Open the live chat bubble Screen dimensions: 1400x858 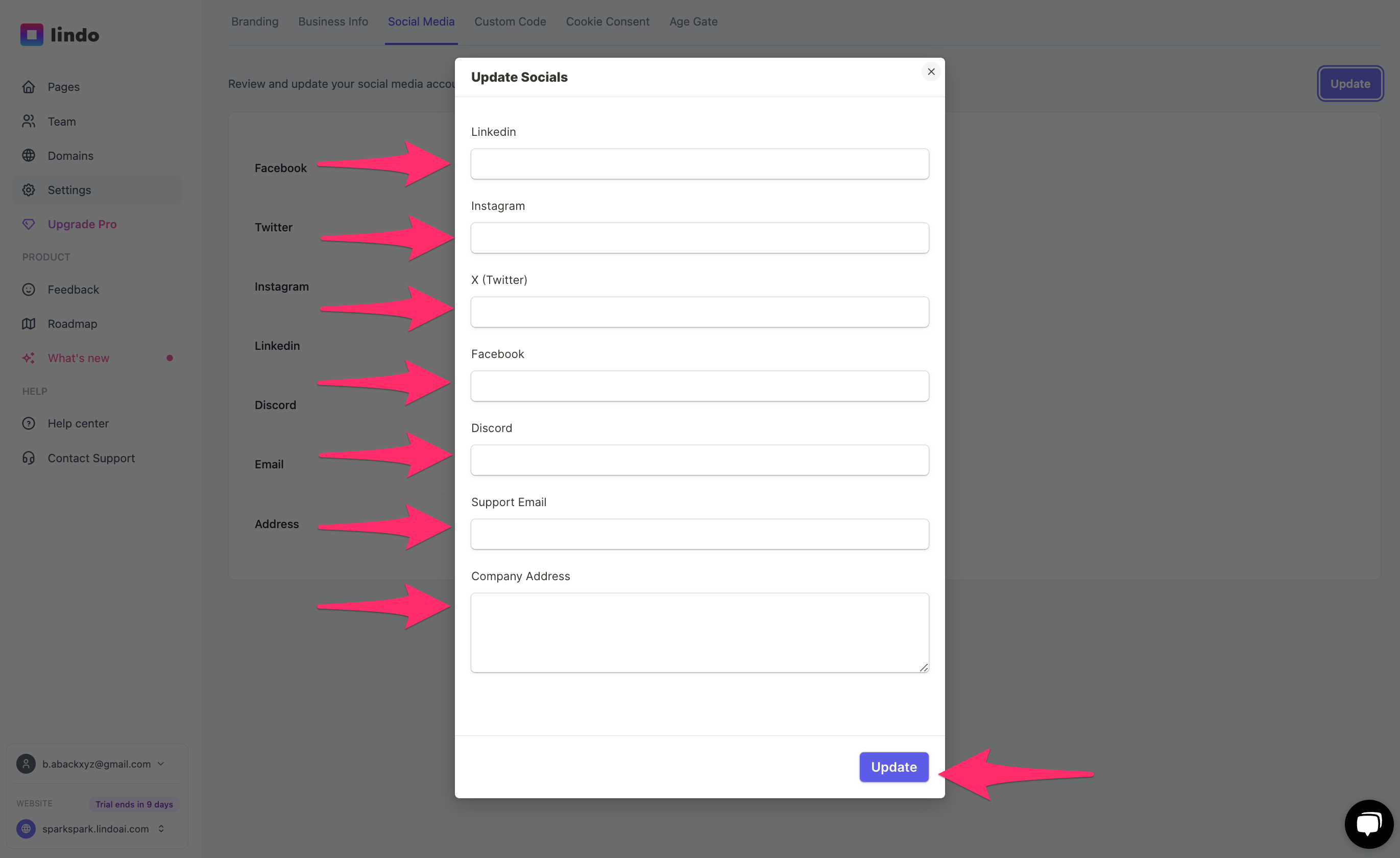pos(1369,824)
